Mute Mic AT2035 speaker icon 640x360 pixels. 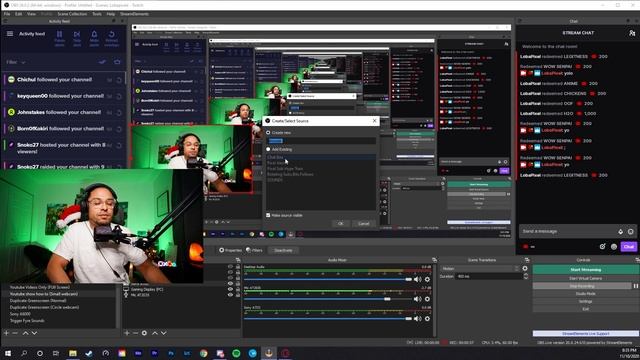[418, 299]
